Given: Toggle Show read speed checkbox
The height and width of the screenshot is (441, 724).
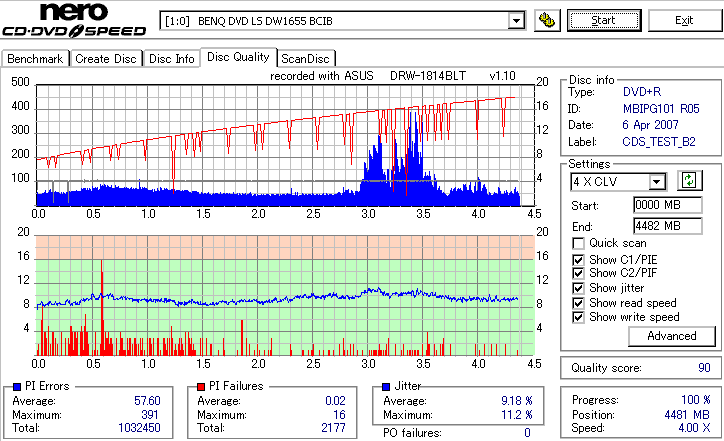Looking at the screenshot, I should 578,303.
